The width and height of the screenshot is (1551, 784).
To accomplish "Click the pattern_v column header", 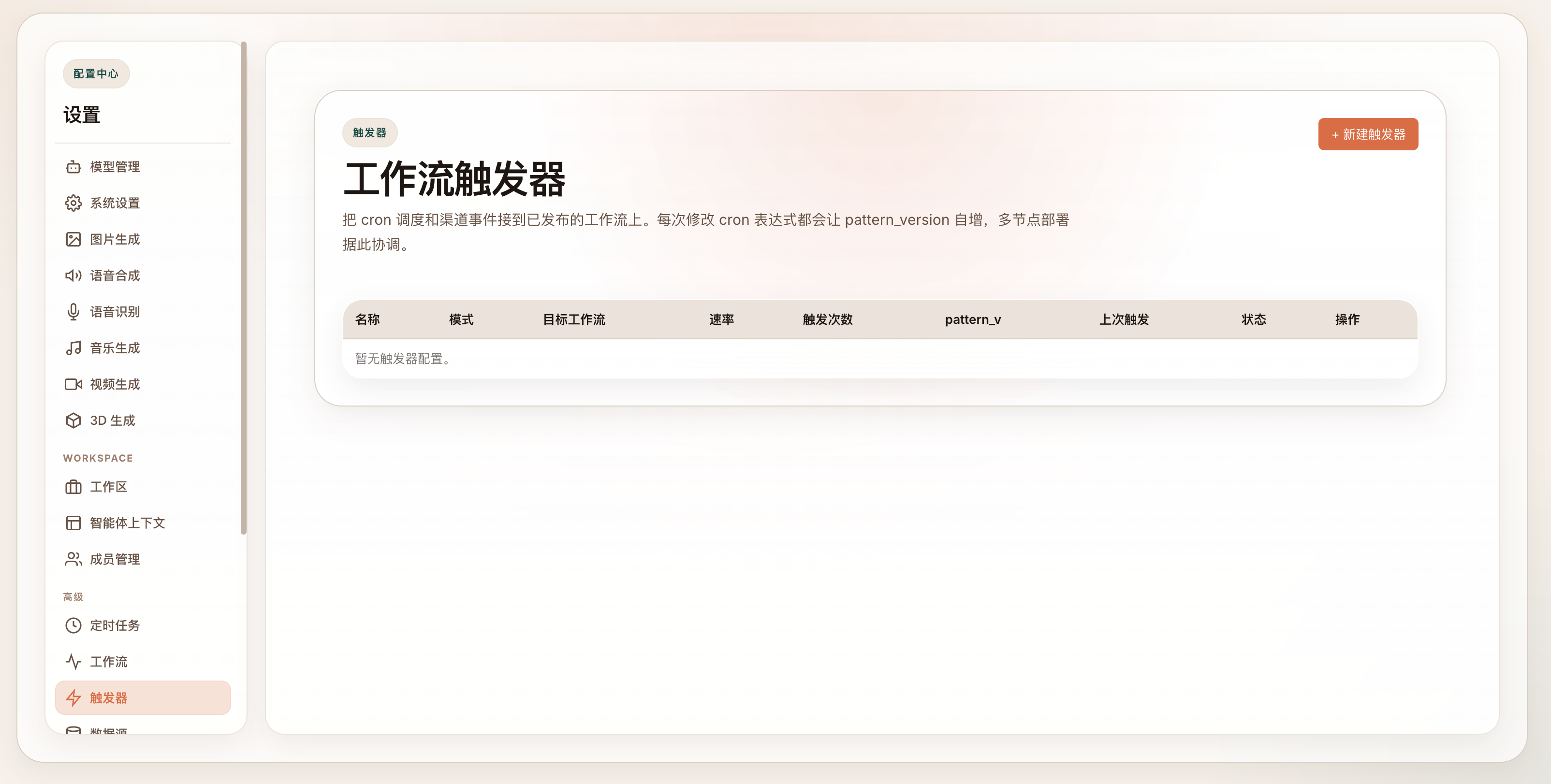I will (972, 320).
